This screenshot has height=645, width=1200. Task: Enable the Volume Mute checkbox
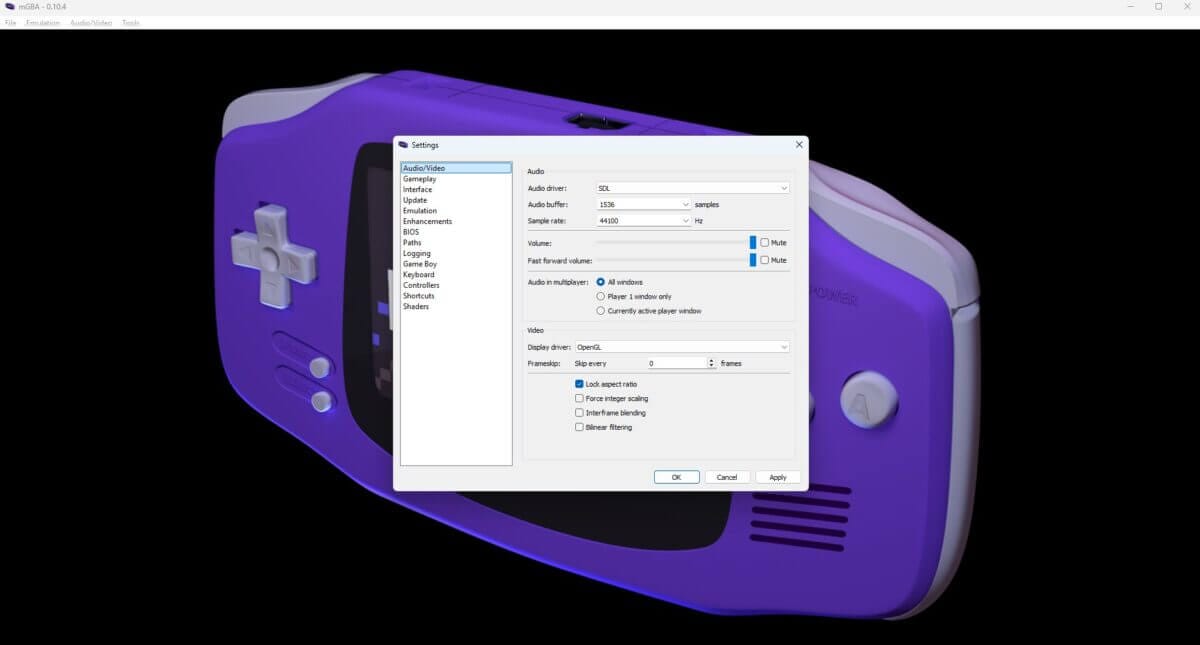pyautogui.click(x=765, y=243)
